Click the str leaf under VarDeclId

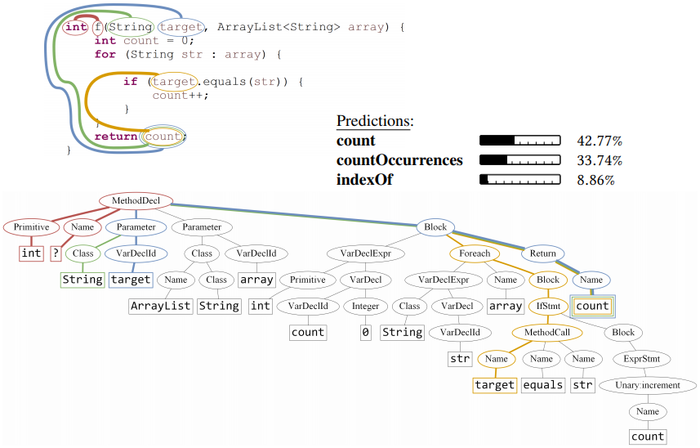click(x=459, y=358)
